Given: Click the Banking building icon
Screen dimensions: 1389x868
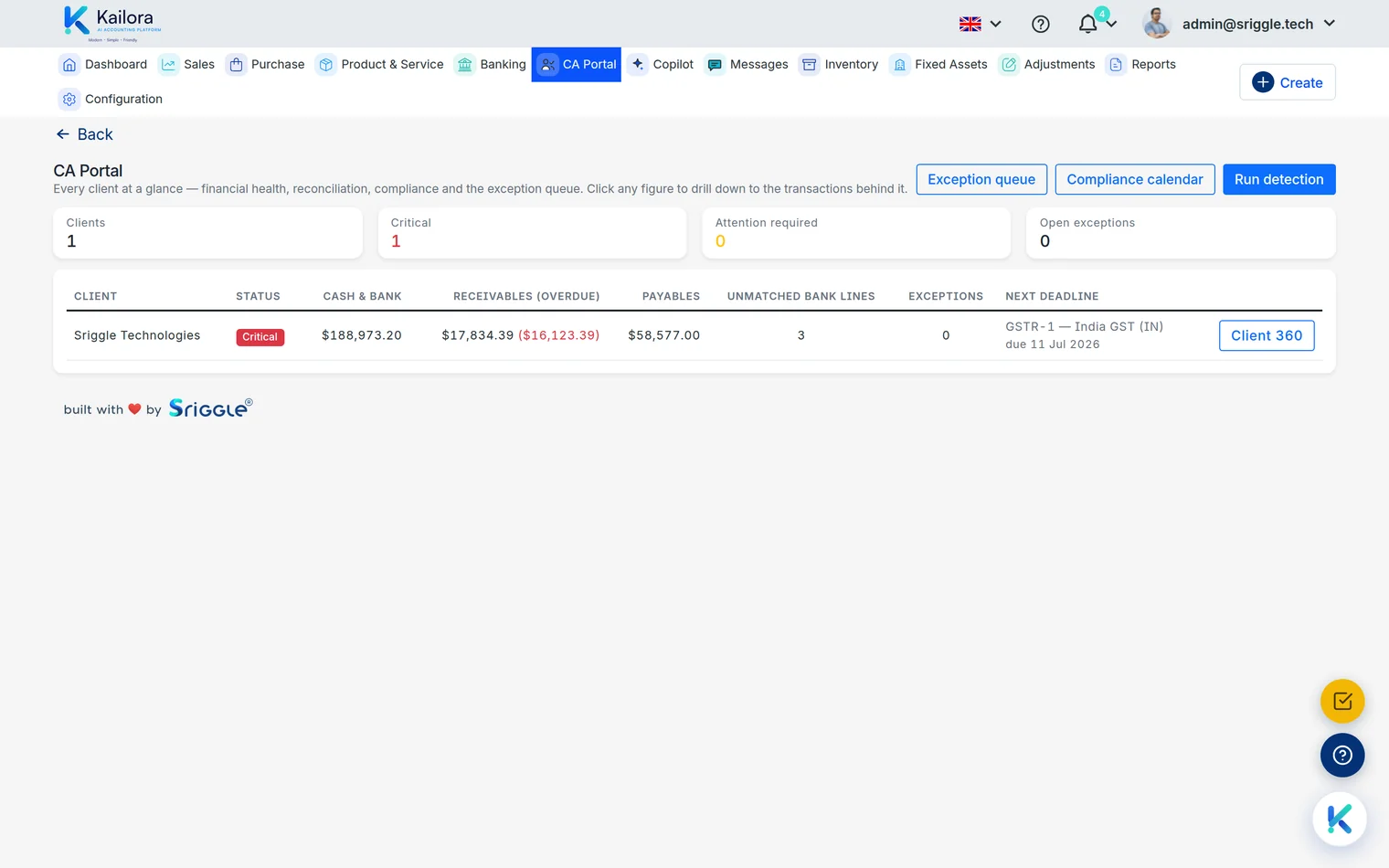Looking at the screenshot, I should (465, 65).
